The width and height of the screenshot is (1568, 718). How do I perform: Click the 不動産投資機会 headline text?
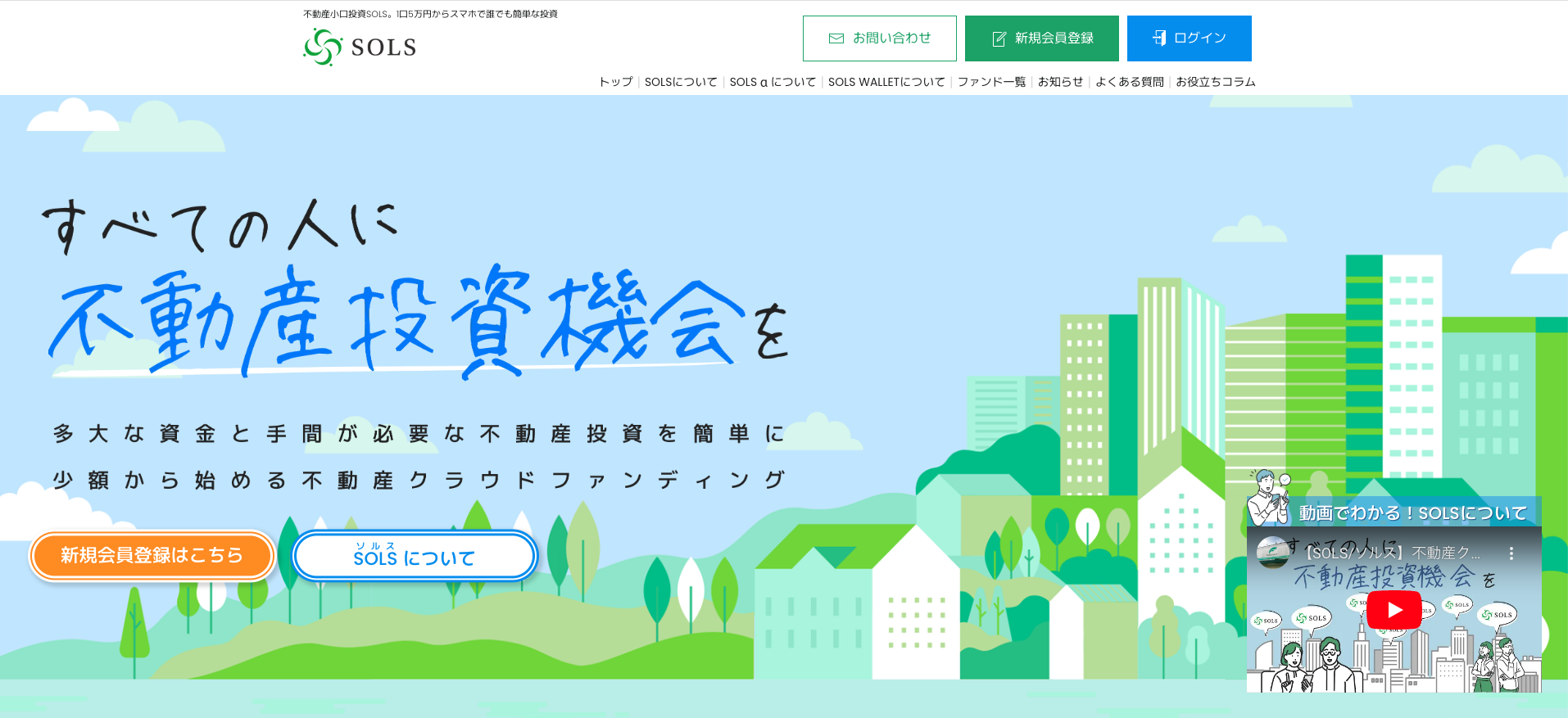pyautogui.click(x=397, y=321)
